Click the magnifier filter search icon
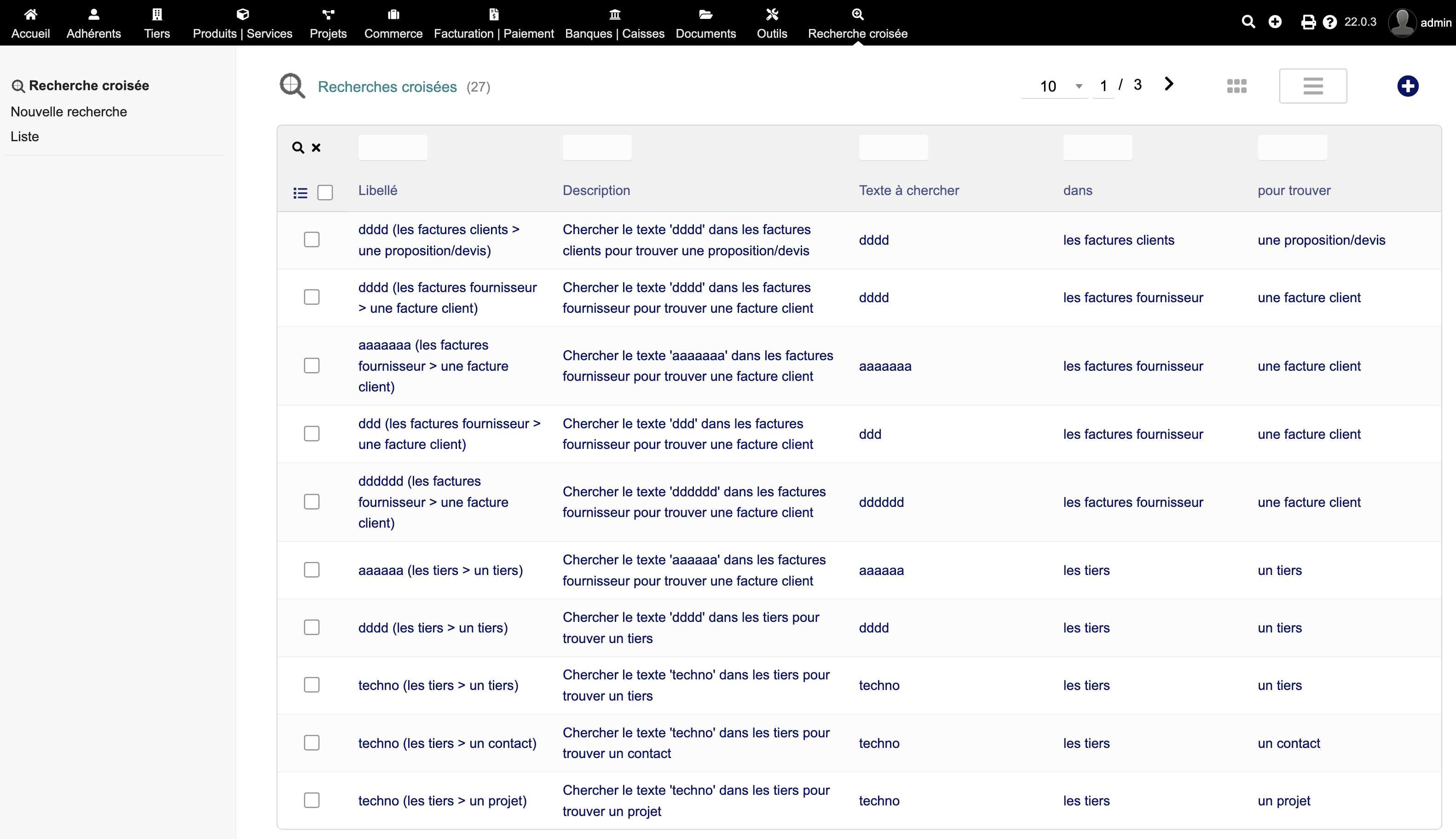This screenshot has height=839, width=1456. pyautogui.click(x=297, y=148)
